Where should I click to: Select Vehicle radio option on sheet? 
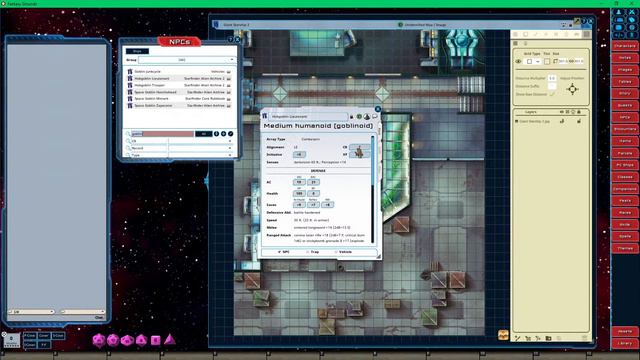pyautogui.click(x=336, y=252)
